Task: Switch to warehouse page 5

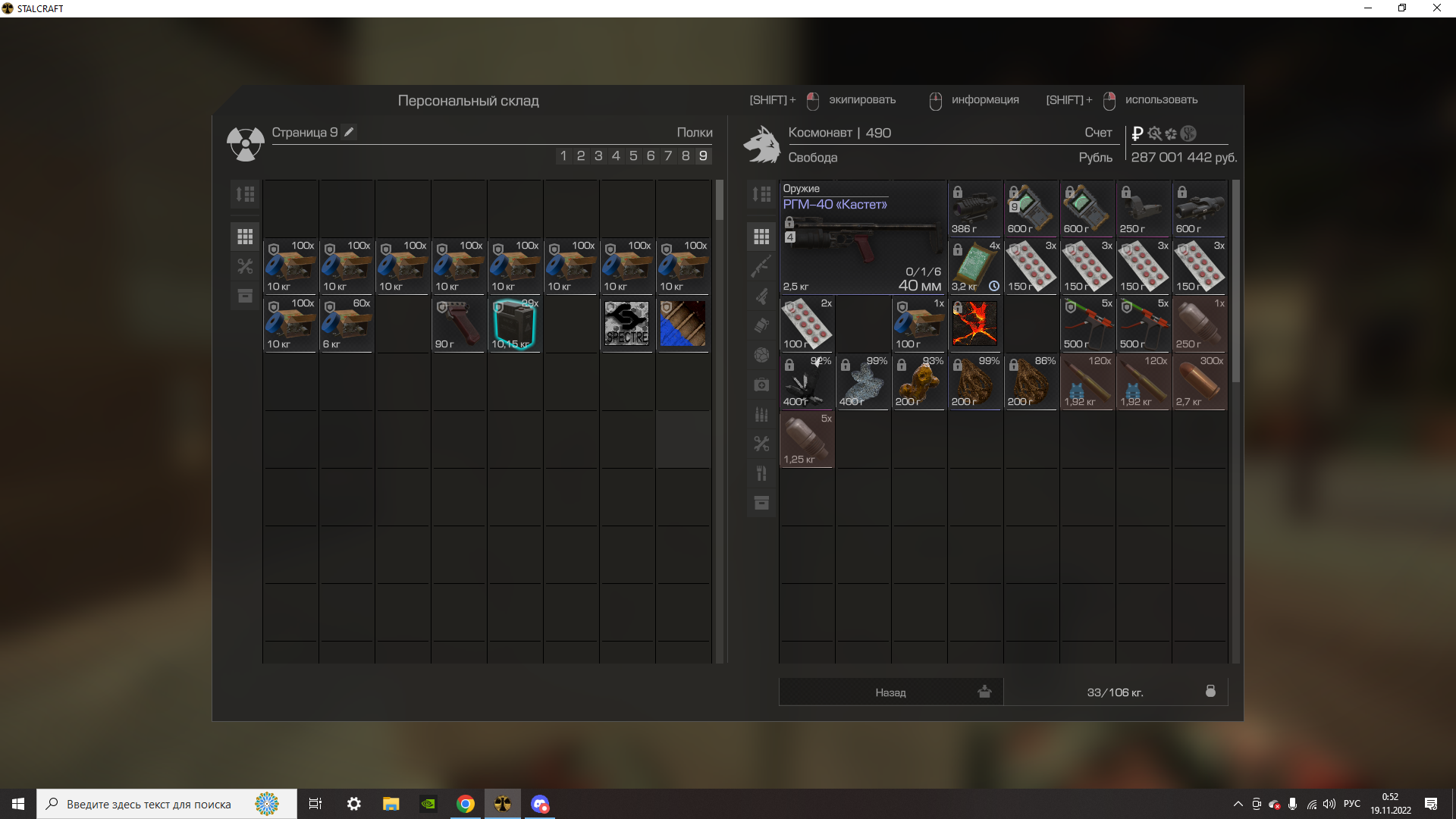Action: point(633,155)
